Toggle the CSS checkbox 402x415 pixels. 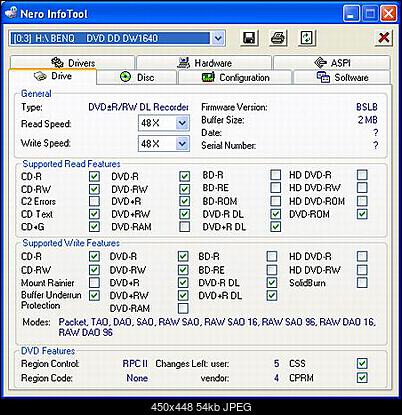click(x=362, y=363)
